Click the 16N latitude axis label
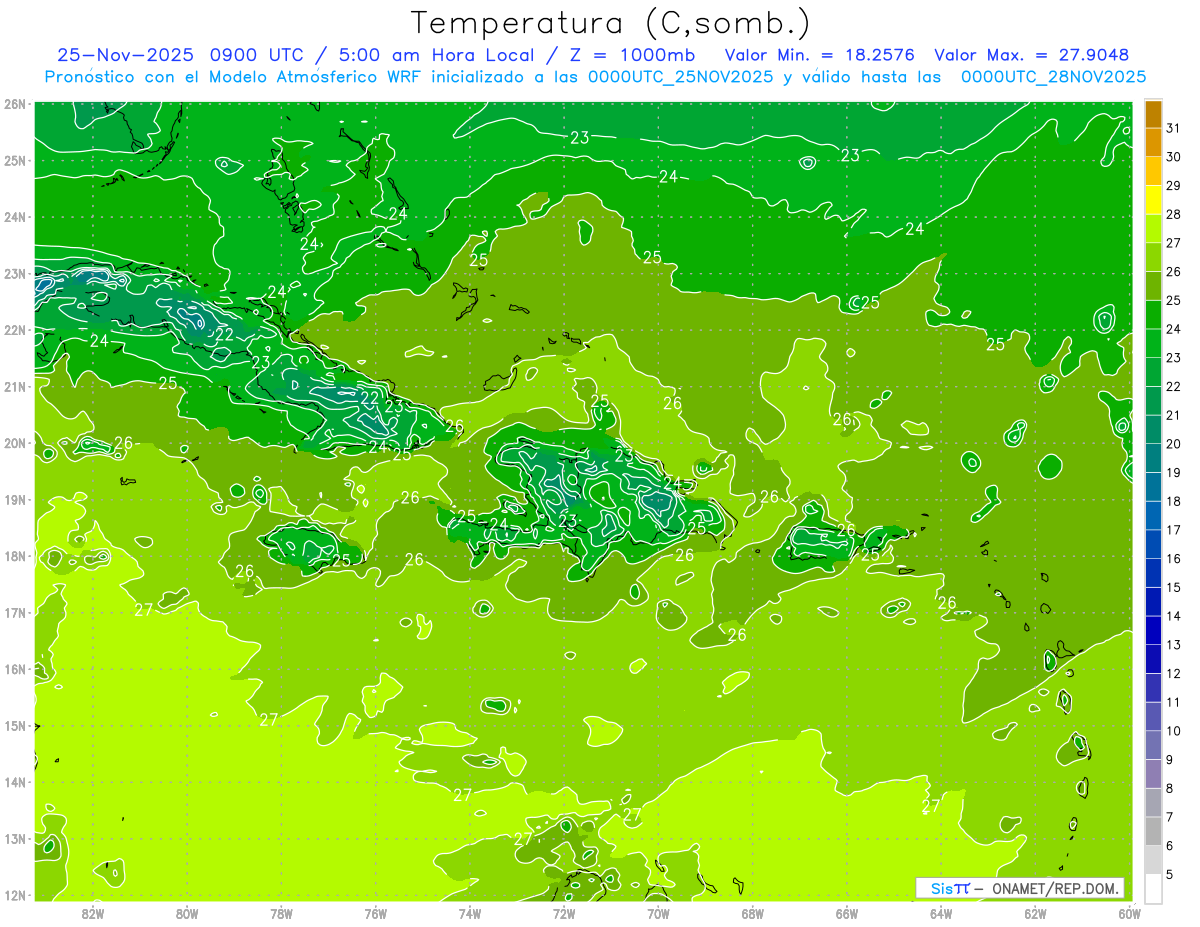 [x=16, y=669]
